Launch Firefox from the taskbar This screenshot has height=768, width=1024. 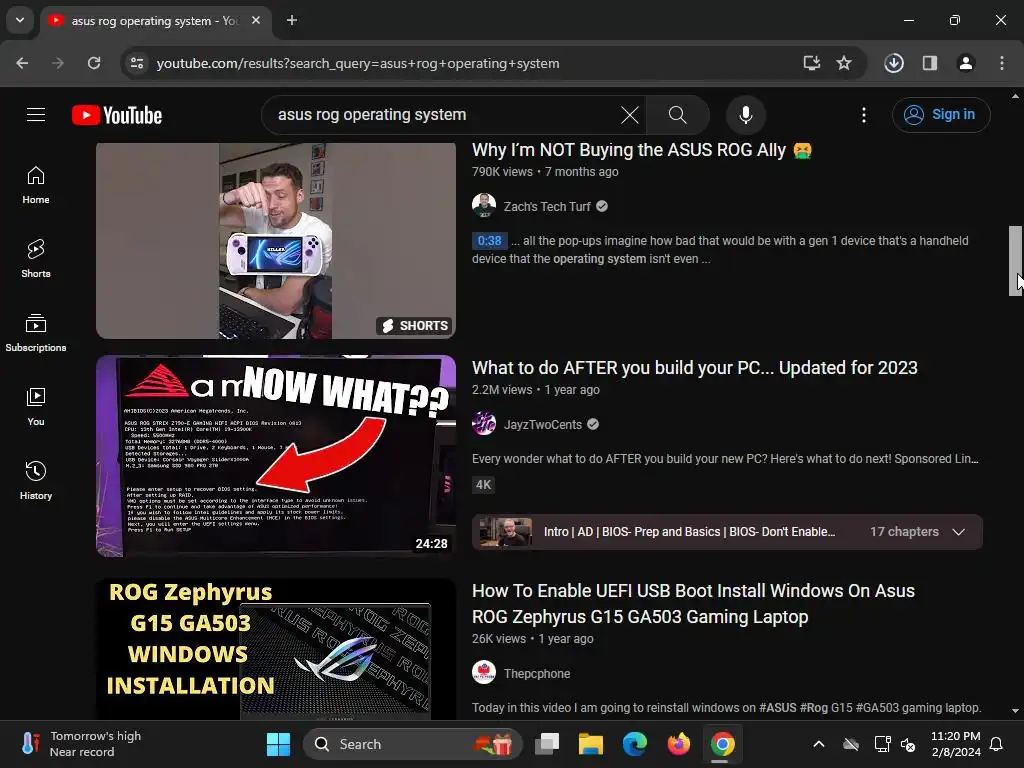coord(679,744)
